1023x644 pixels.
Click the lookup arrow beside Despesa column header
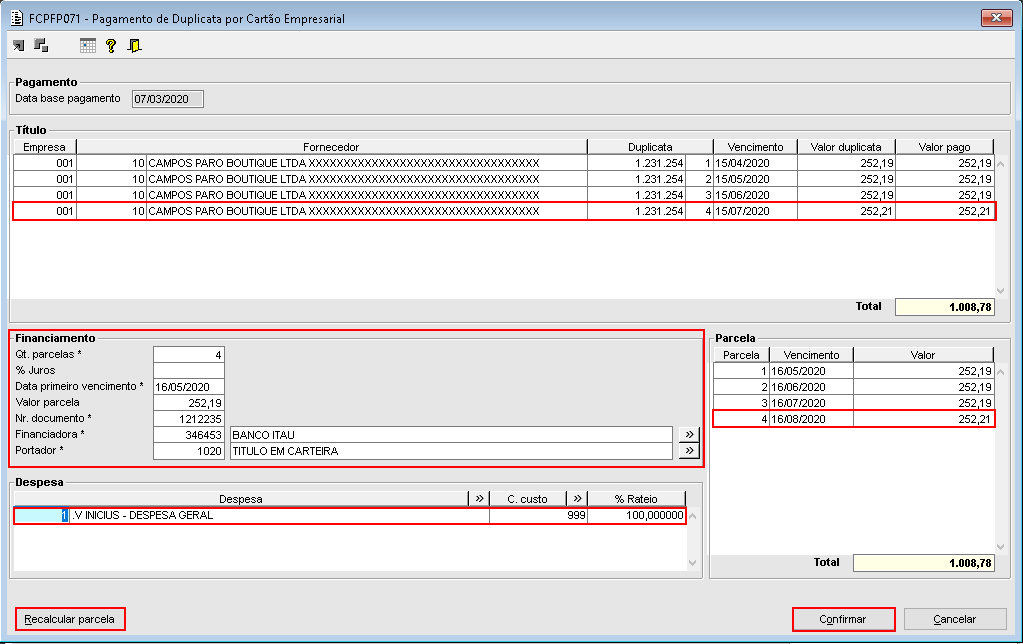pos(479,498)
